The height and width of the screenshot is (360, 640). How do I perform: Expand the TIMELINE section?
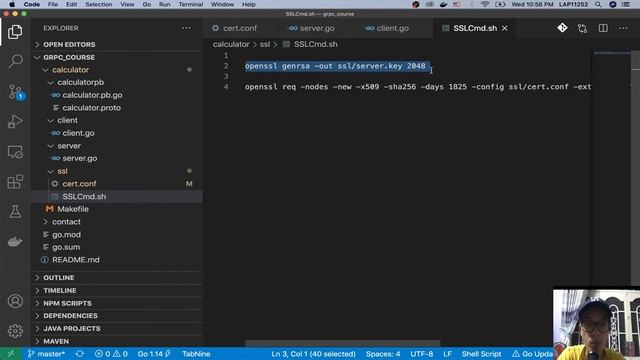tap(117, 291)
